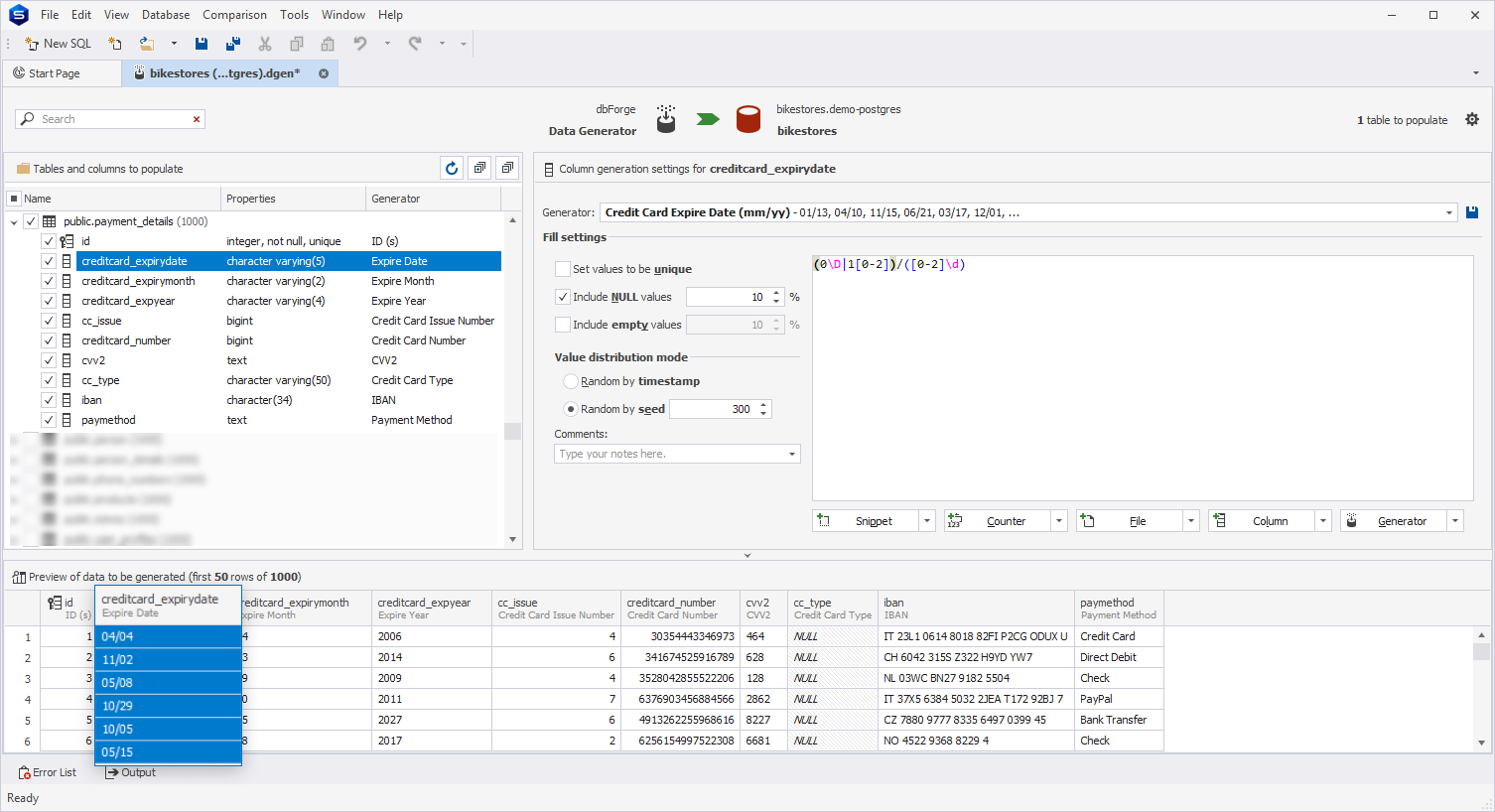Increase the seed value stepper

pos(763,405)
